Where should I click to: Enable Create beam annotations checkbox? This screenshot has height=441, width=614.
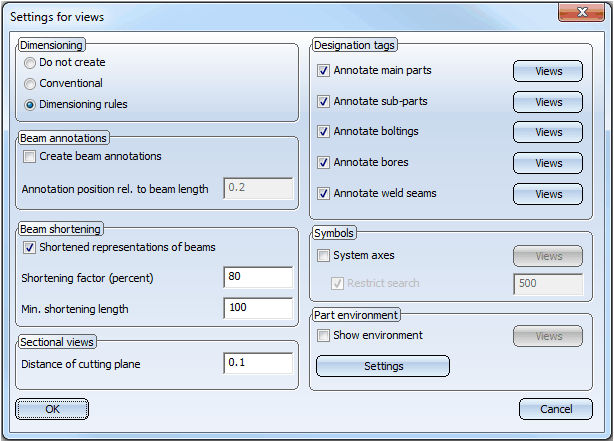pos(30,157)
